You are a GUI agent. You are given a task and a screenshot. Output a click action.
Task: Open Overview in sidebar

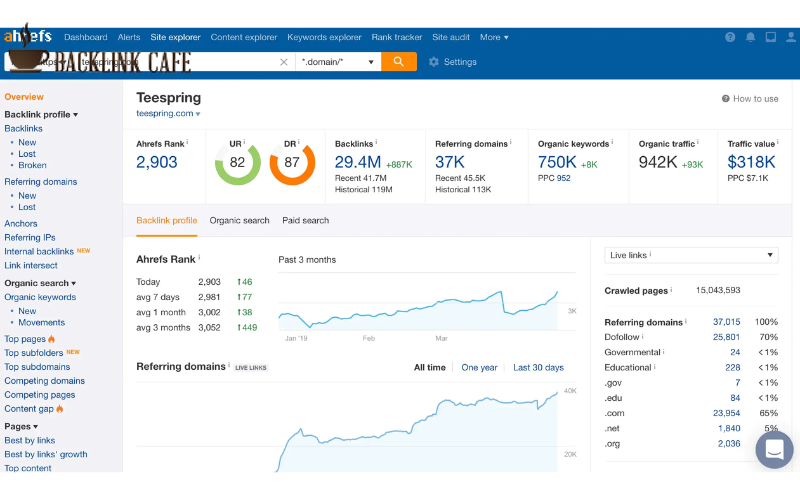pos(24,97)
